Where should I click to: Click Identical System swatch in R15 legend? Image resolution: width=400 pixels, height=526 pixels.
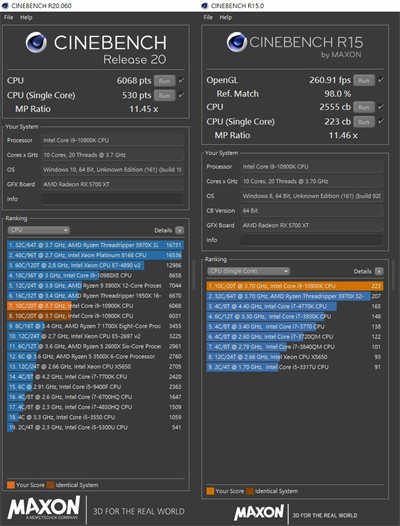[250, 491]
